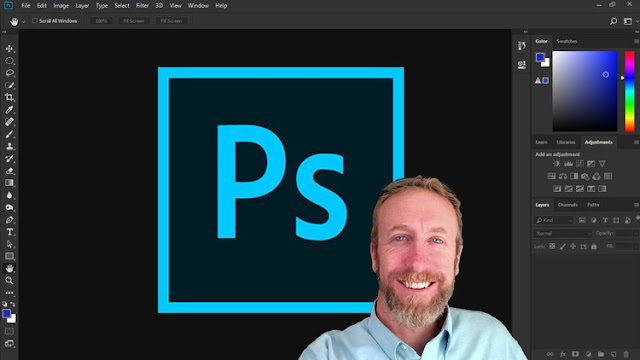Toggle the lock all padlock icon
The image size is (640, 360).
[x=594, y=246]
